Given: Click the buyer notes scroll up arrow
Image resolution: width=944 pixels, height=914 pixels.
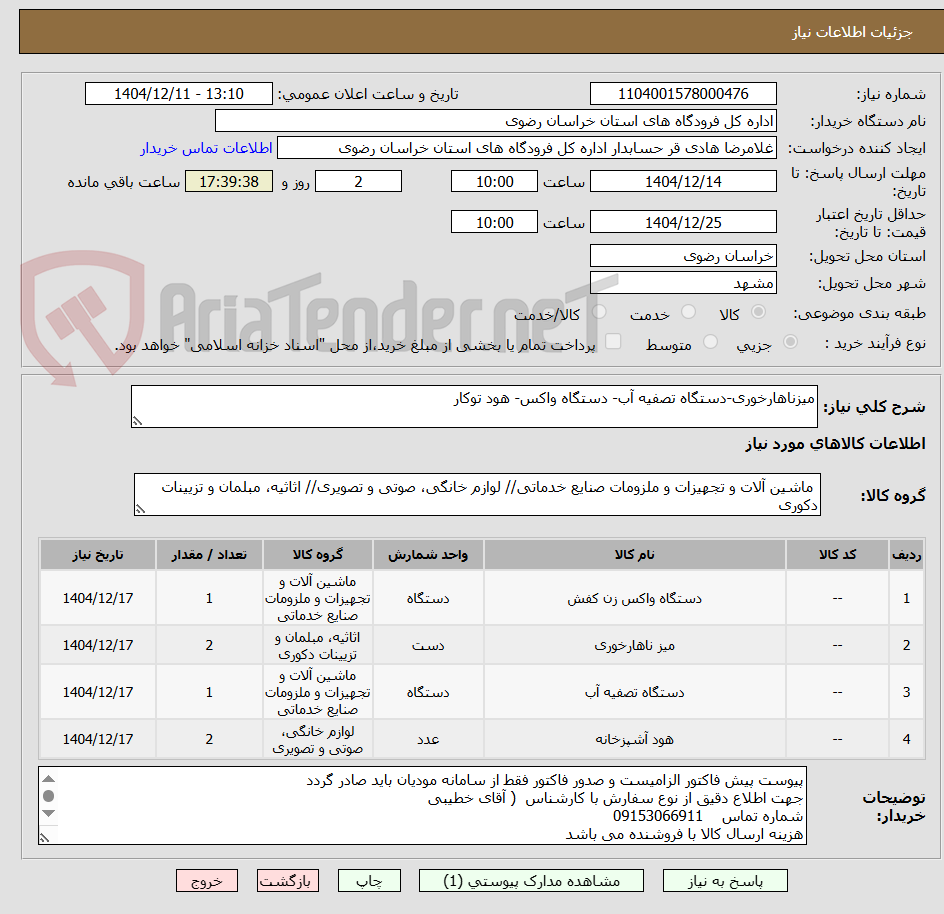Looking at the screenshot, I should [49, 779].
